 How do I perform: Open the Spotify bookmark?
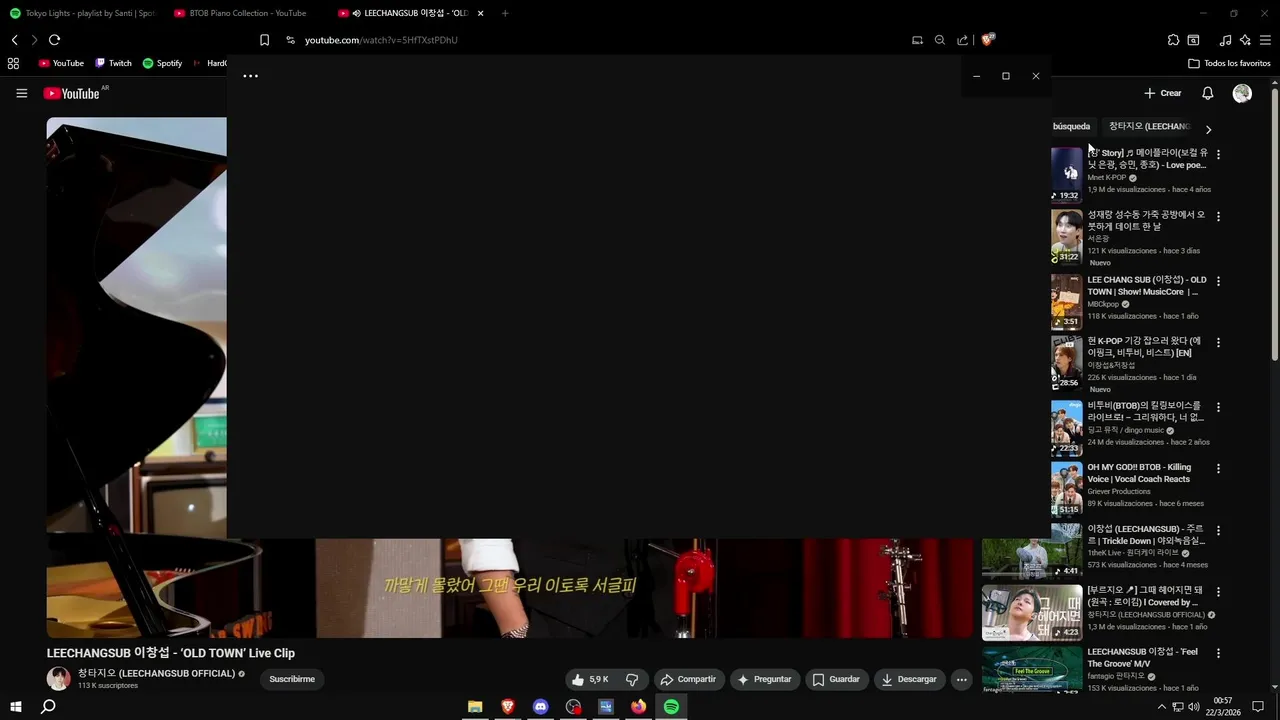[x=162, y=63]
